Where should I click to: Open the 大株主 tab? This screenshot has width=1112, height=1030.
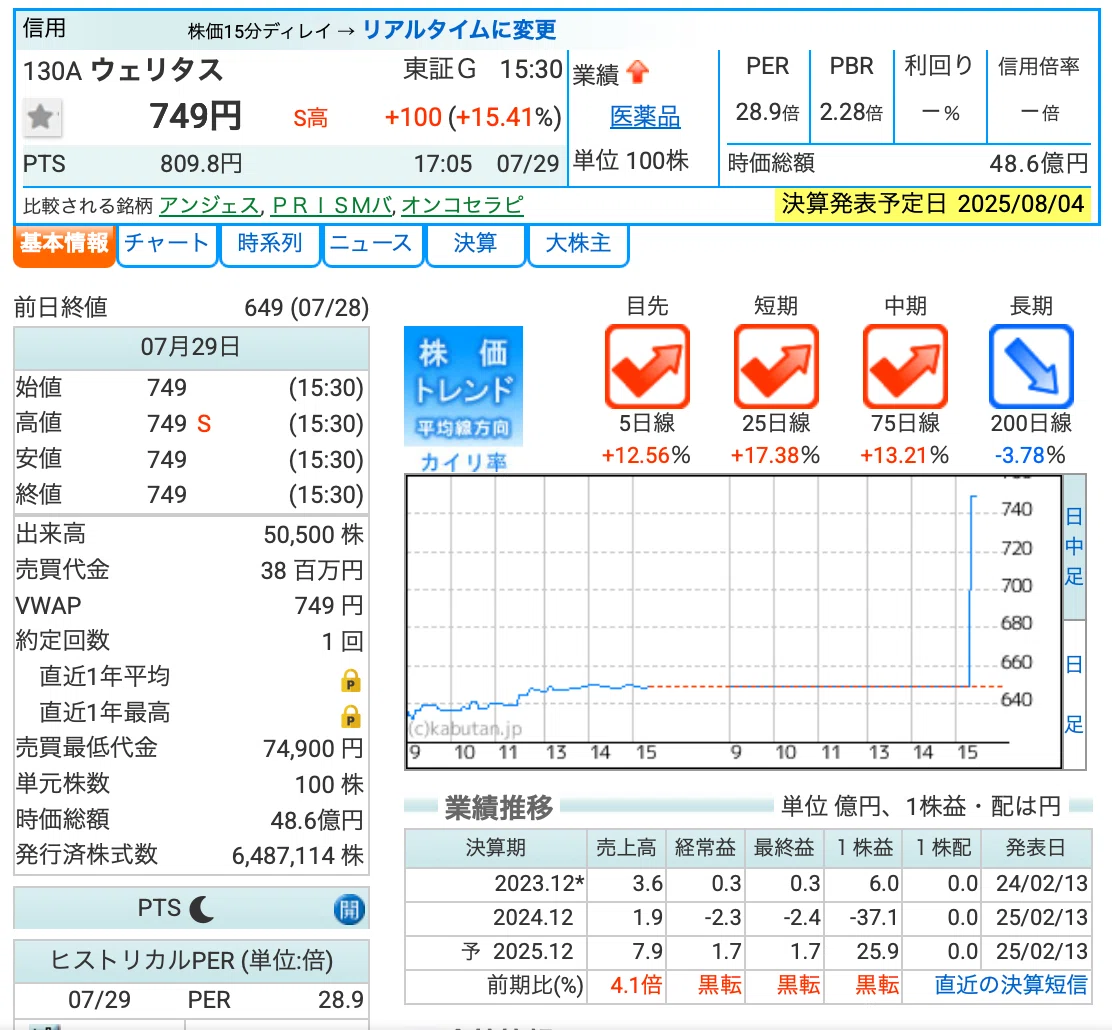(x=578, y=245)
